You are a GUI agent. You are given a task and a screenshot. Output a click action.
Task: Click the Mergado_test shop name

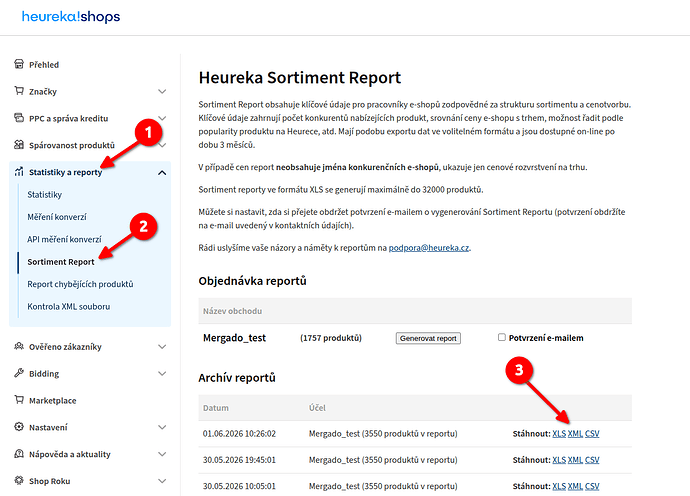235,338
